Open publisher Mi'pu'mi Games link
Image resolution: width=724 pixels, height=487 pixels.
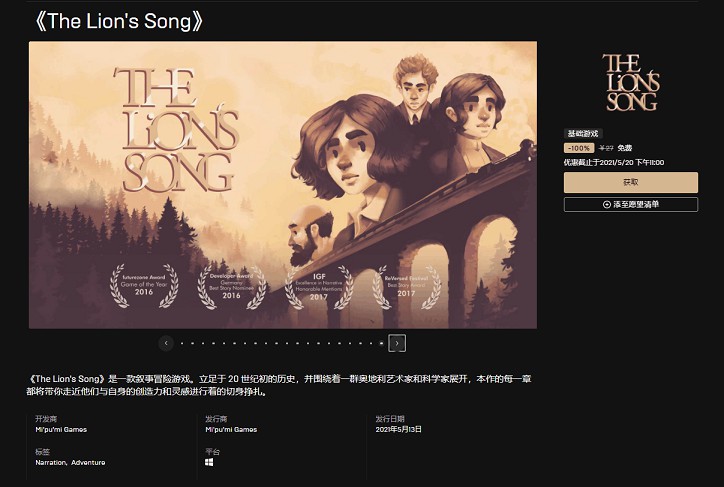231,429
